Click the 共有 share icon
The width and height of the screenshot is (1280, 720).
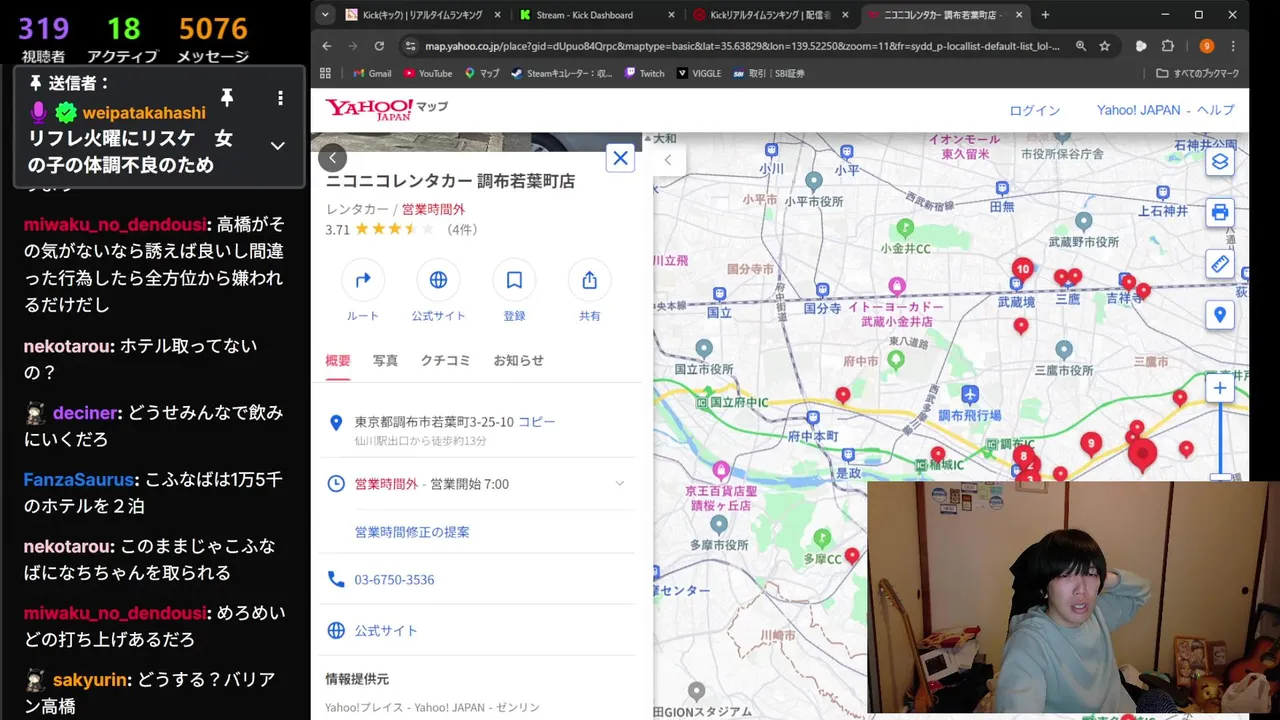(x=590, y=280)
